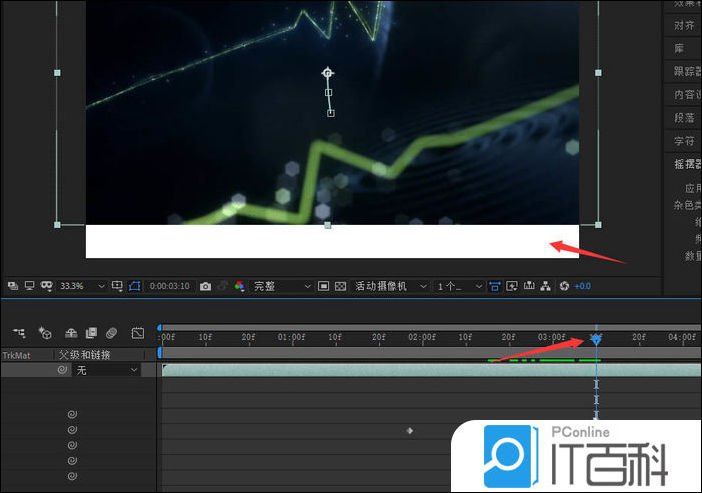Toggle the region of interest icon
The width and height of the screenshot is (702, 493).
coord(323,286)
